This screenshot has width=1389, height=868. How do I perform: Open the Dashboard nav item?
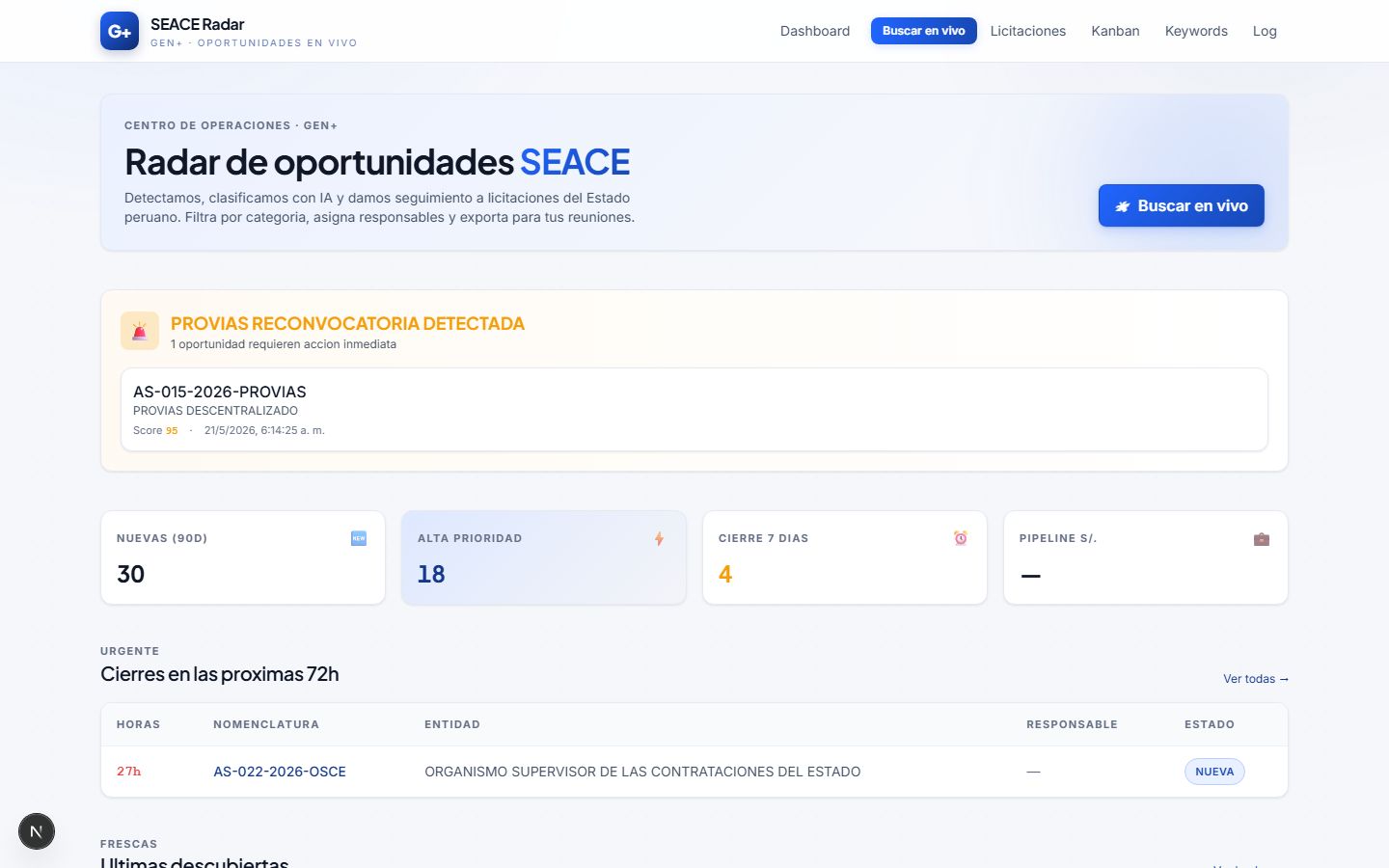[x=815, y=31]
